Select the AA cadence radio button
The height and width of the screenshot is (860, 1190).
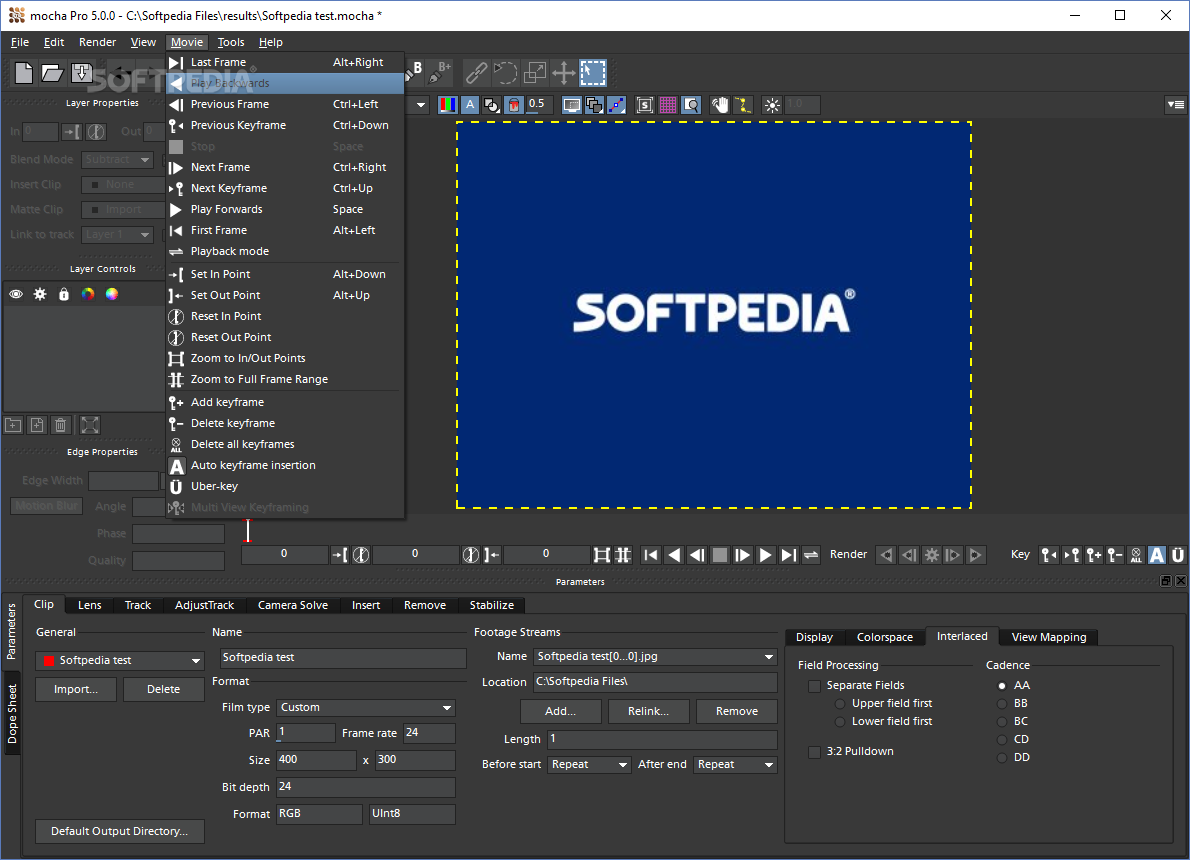coord(1002,685)
